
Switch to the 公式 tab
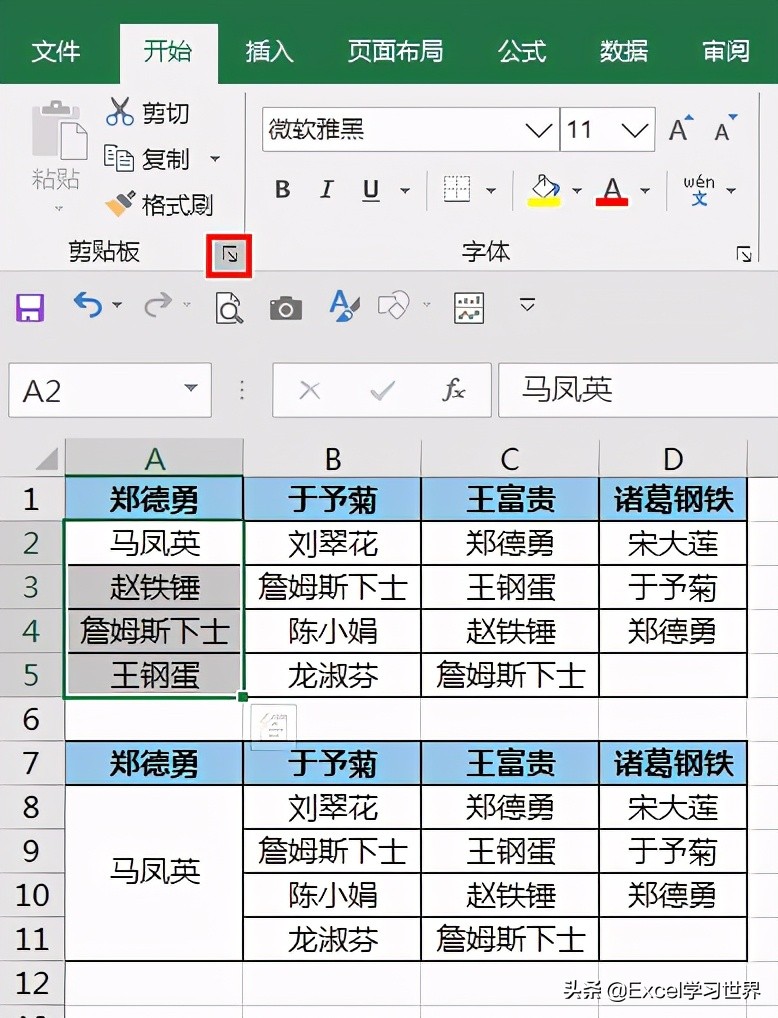click(521, 51)
